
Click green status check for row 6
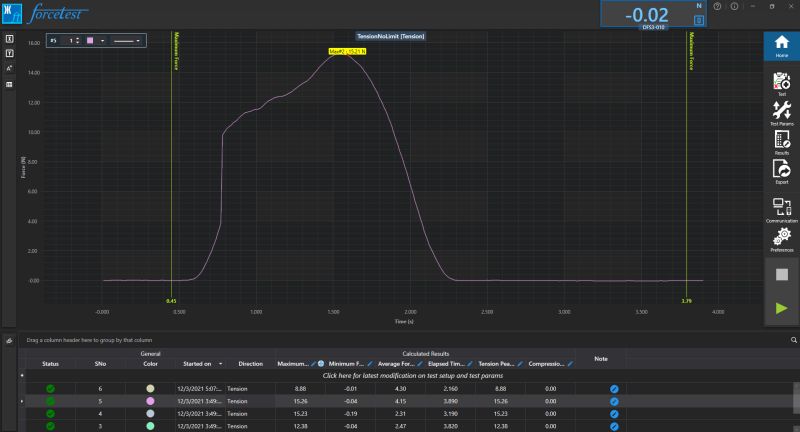[x=50, y=389]
